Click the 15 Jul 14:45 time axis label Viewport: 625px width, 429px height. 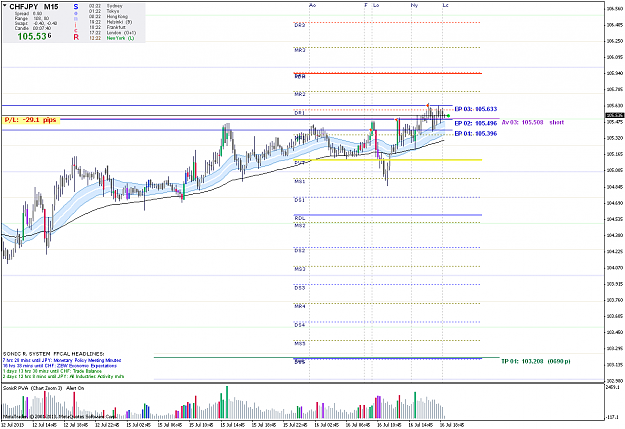pyautogui.click(x=232, y=425)
